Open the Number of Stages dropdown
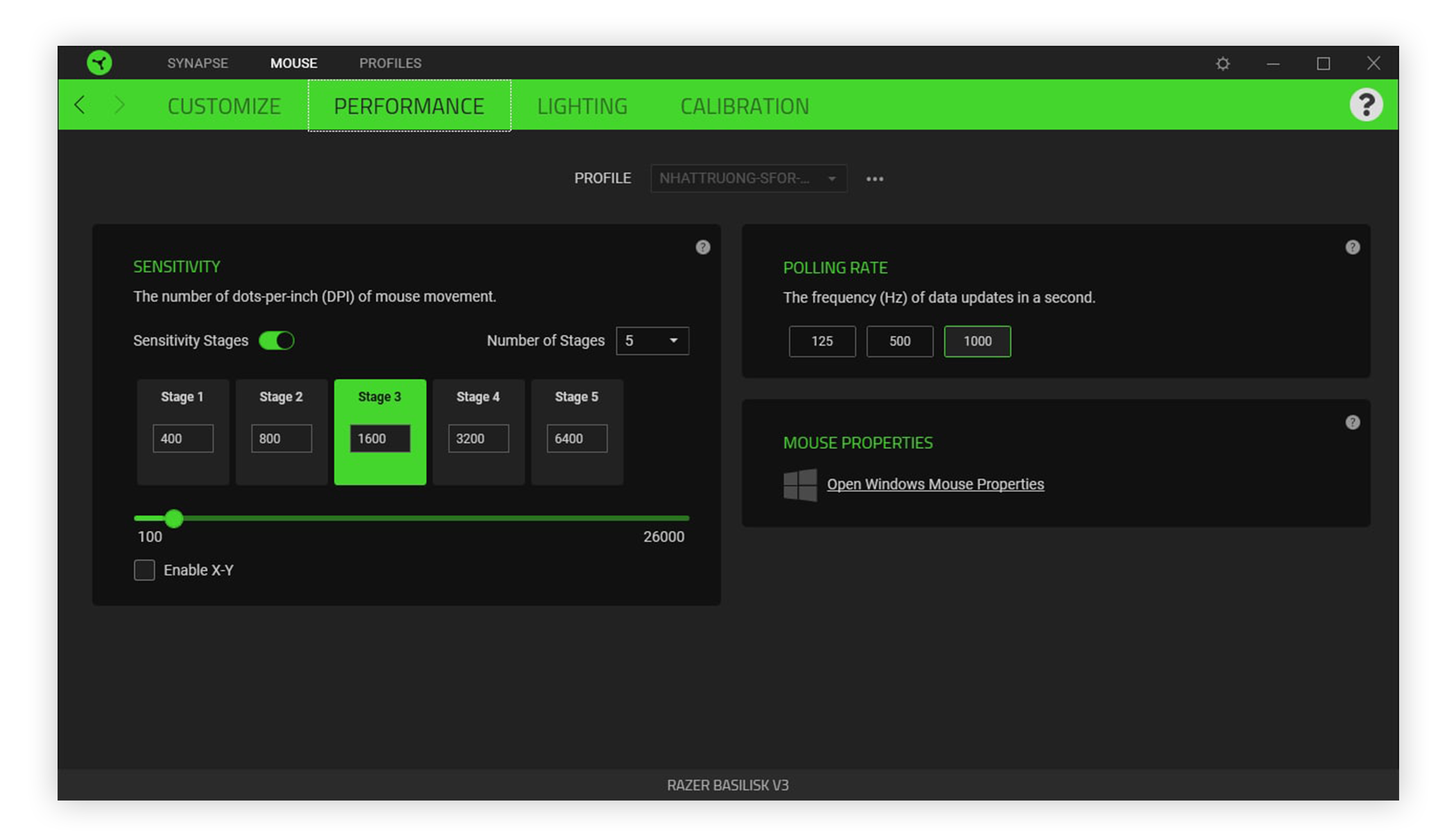Viewport: 1456px width, 838px height. tap(652, 341)
